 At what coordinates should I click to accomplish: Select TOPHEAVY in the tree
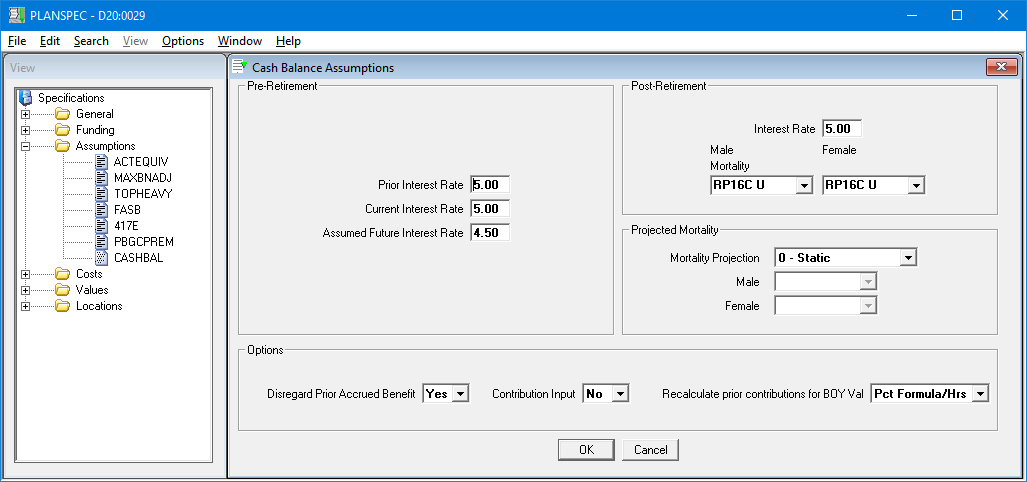click(x=143, y=194)
